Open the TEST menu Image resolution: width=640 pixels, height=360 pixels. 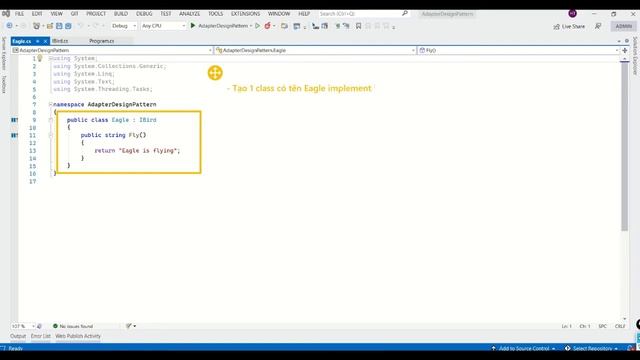pyautogui.click(x=166, y=13)
